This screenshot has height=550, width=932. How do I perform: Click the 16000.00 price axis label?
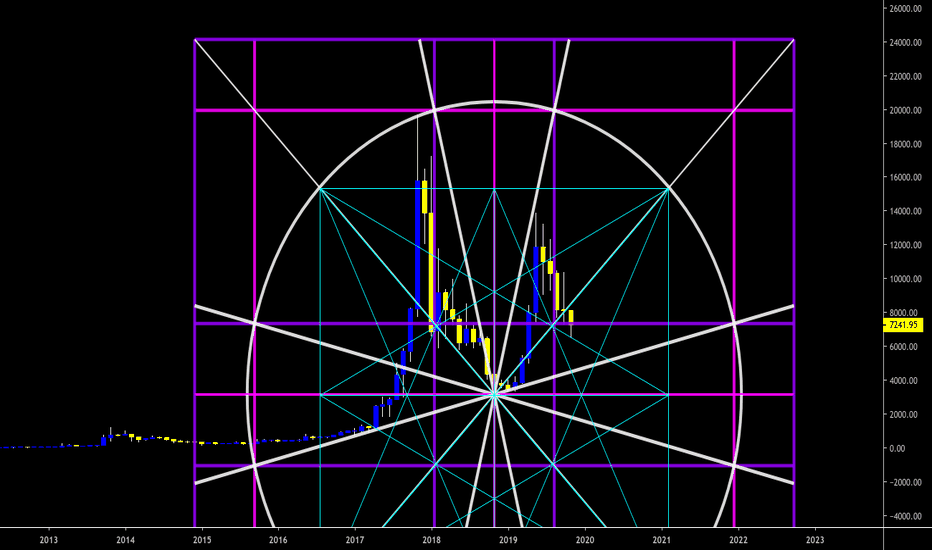(x=905, y=178)
